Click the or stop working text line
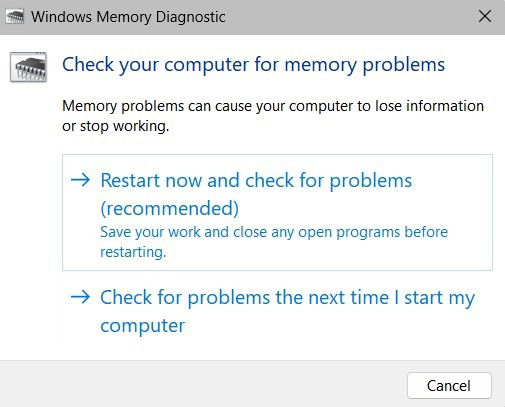505x407 pixels. click(x=116, y=126)
